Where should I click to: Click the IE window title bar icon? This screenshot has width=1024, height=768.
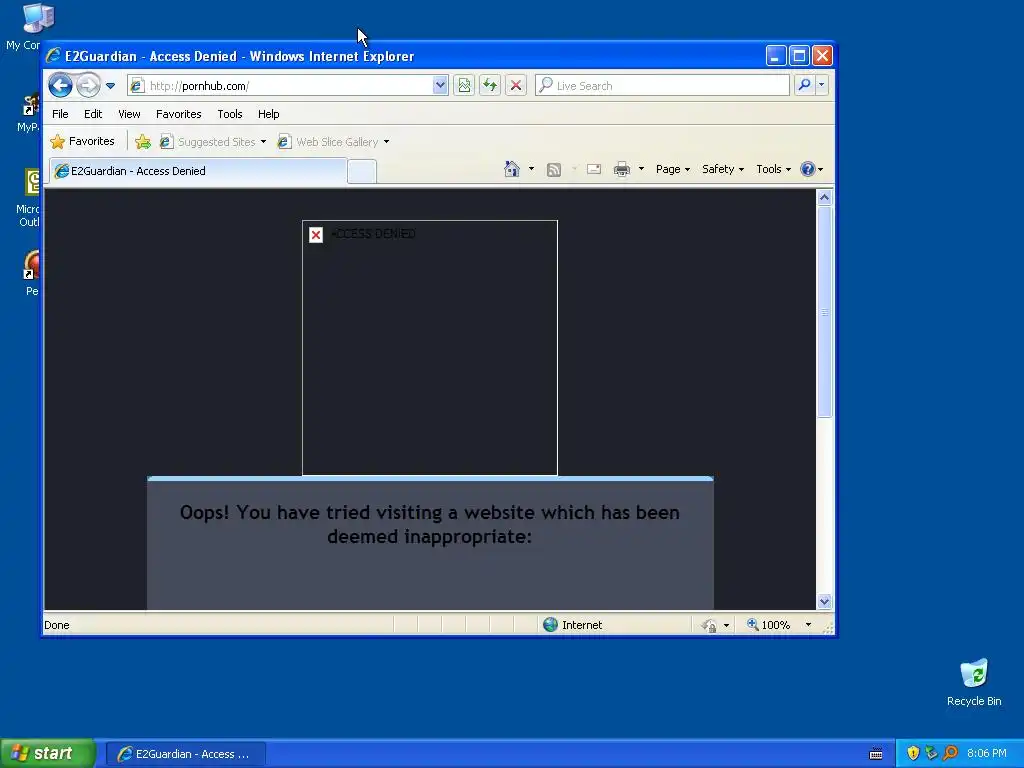[54, 56]
